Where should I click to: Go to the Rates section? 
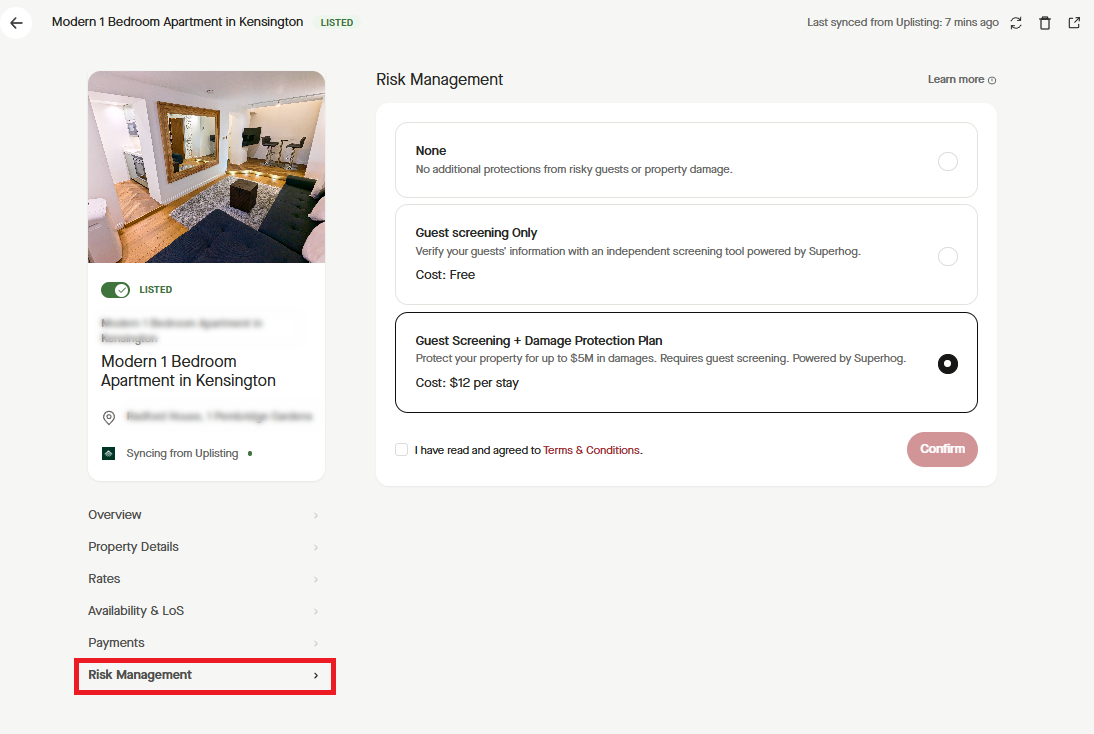(204, 579)
